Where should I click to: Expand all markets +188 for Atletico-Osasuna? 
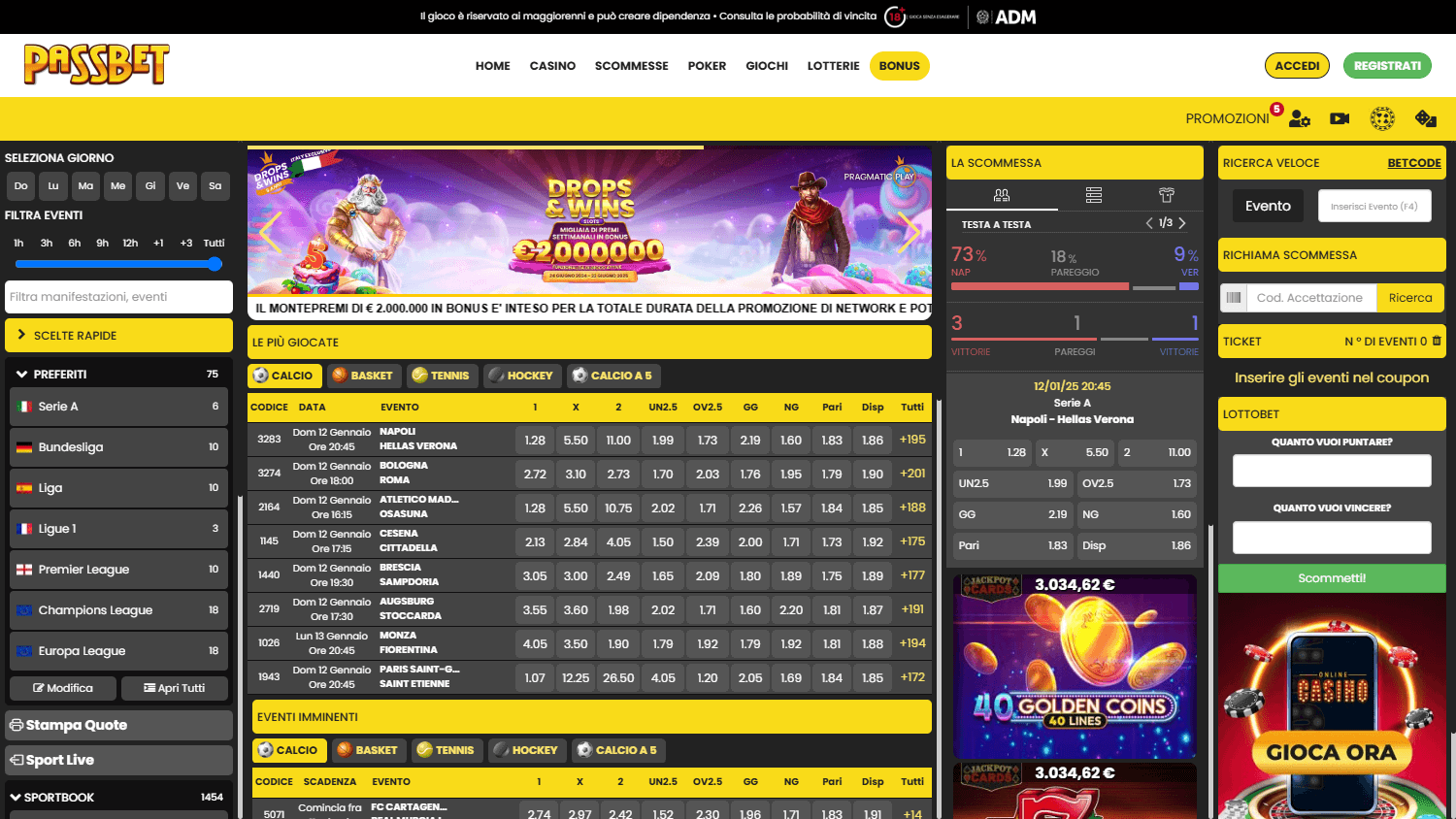pos(912,508)
